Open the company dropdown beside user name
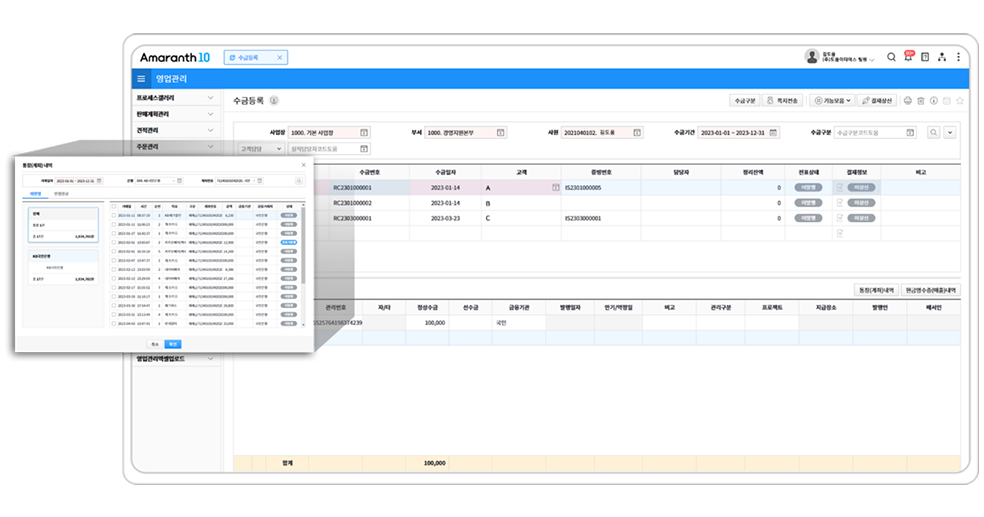984x517 pixels. pyautogui.click(x=872, y=60)
